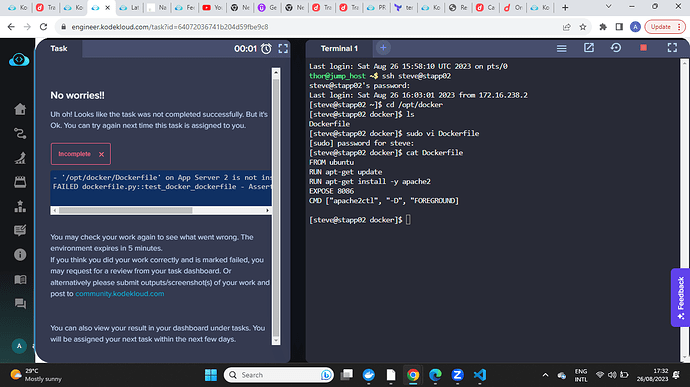Click the timer alarm clock icon
Image resolution: width=690 pixels, height=387 pixels.
pyautogui.click(x=266, y=48)
